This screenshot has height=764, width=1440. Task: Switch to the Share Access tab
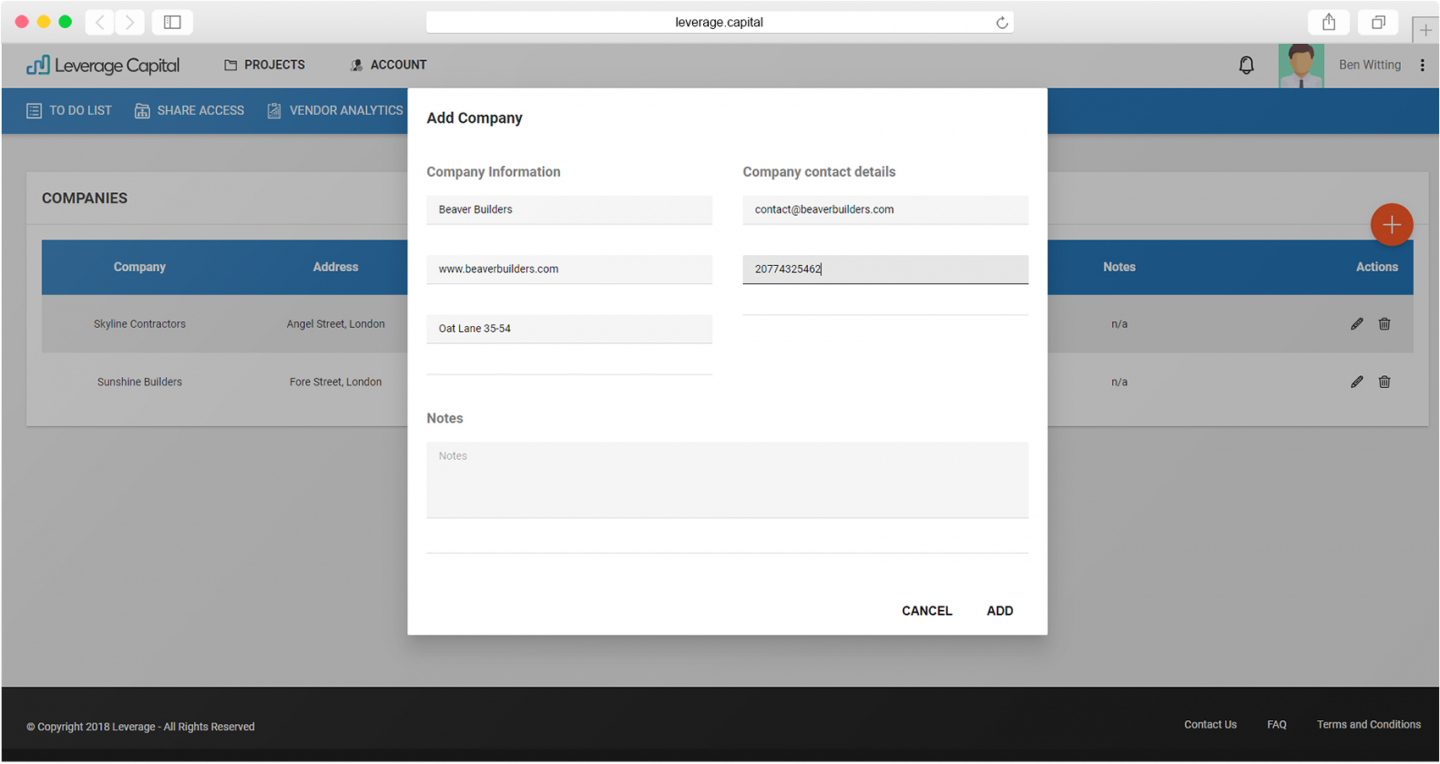click(189, 111)
